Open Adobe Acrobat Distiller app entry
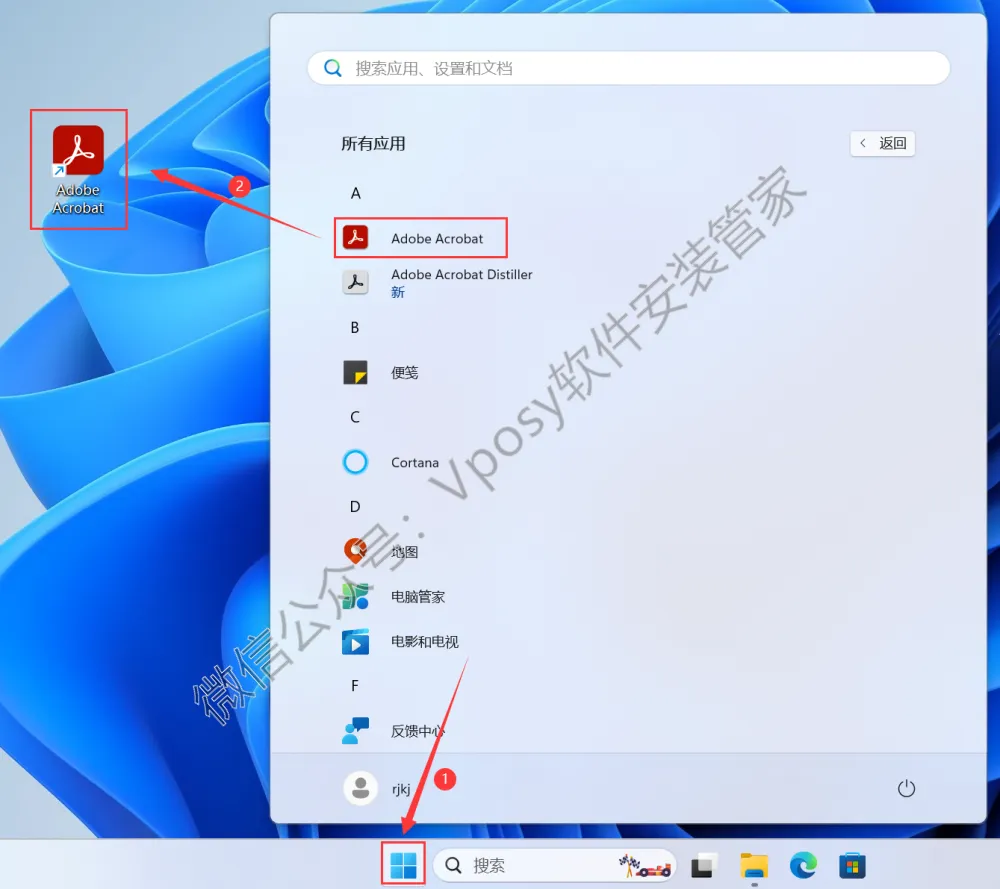Viewport: 1000px width, 889px height. 438,282
